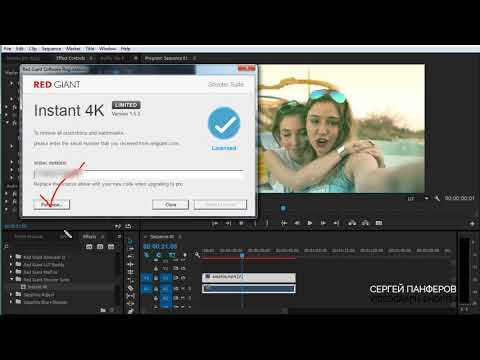480x360 pixels.
Task: Click the serial number input field
Action: click(139, 174)
